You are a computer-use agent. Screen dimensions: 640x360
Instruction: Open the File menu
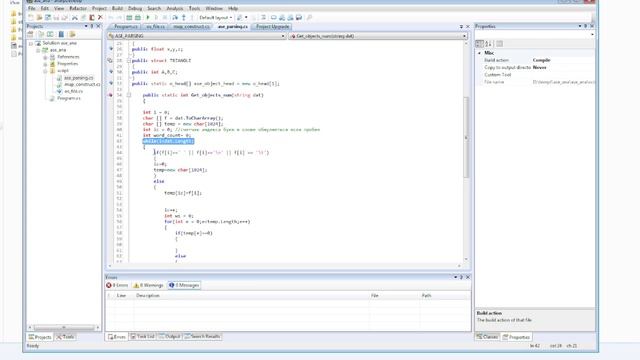(31, 8)
